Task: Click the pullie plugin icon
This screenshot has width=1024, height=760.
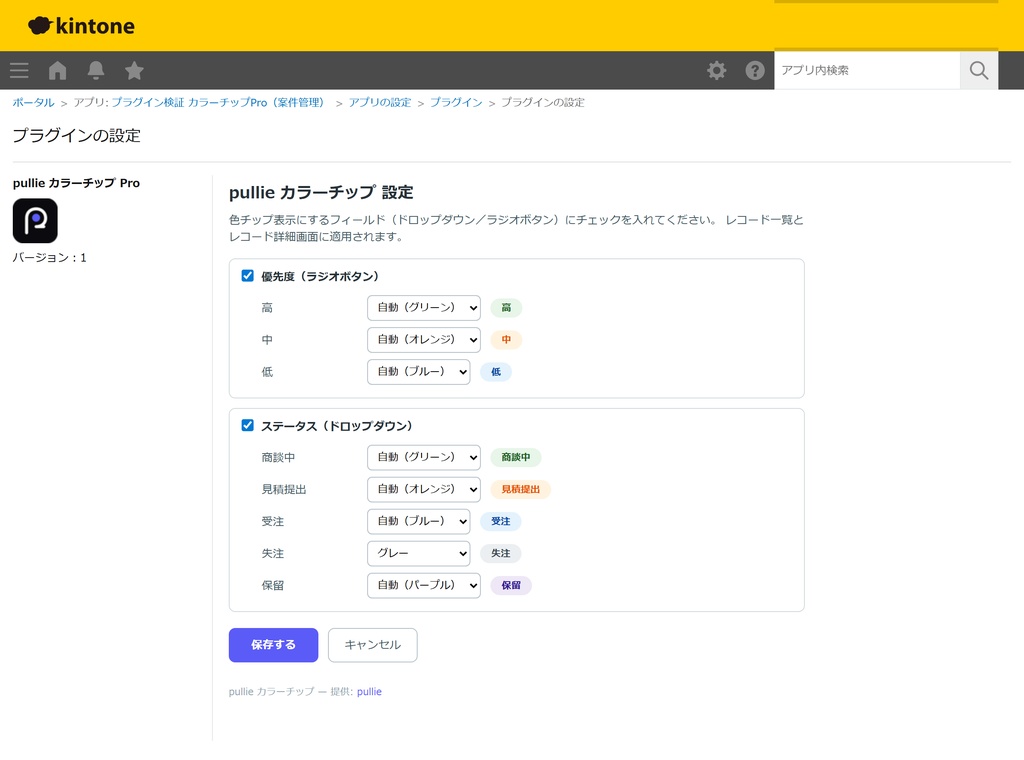Action: [x=35, y=221]
